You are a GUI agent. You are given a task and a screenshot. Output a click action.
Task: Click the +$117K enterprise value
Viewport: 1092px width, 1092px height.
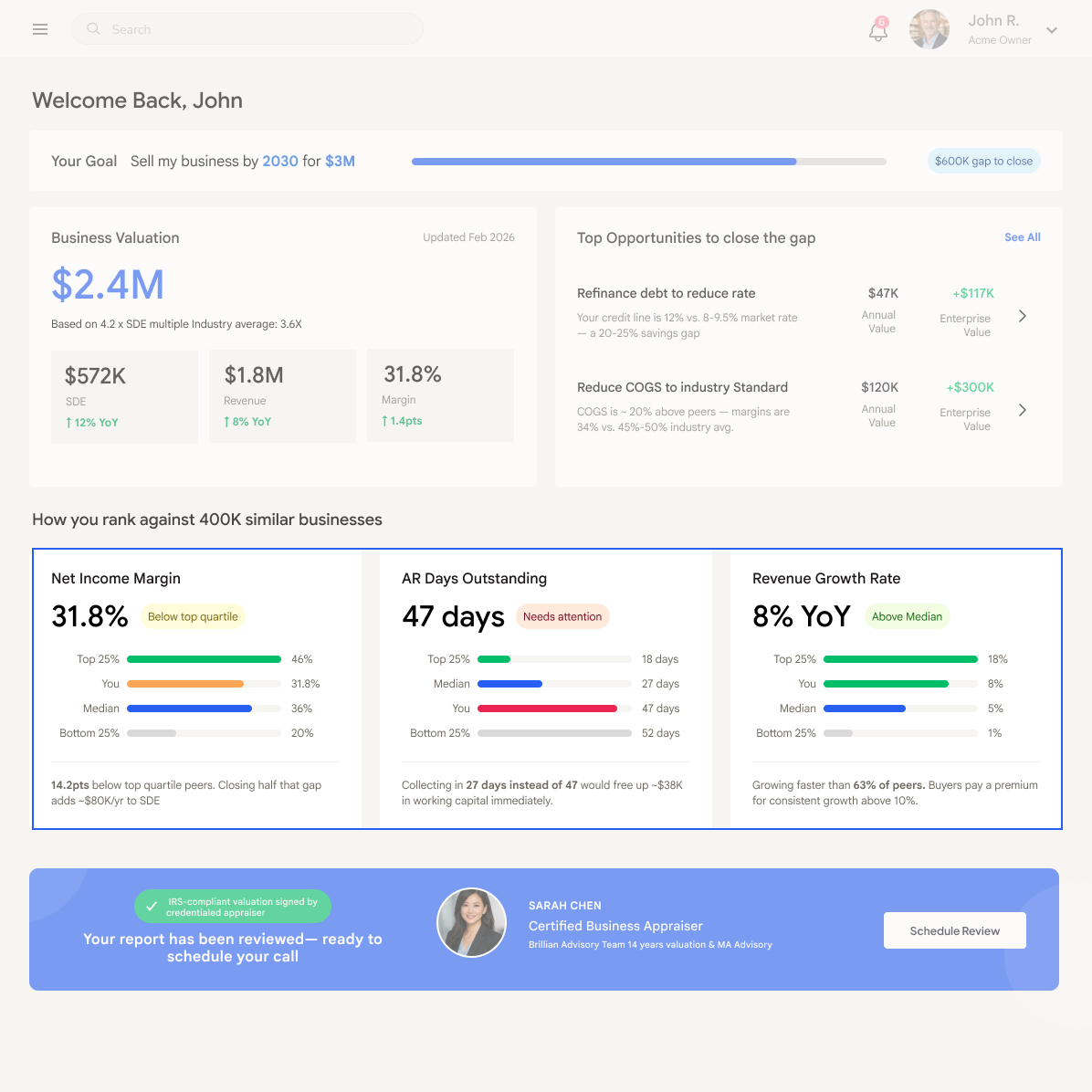pos(973,293)
